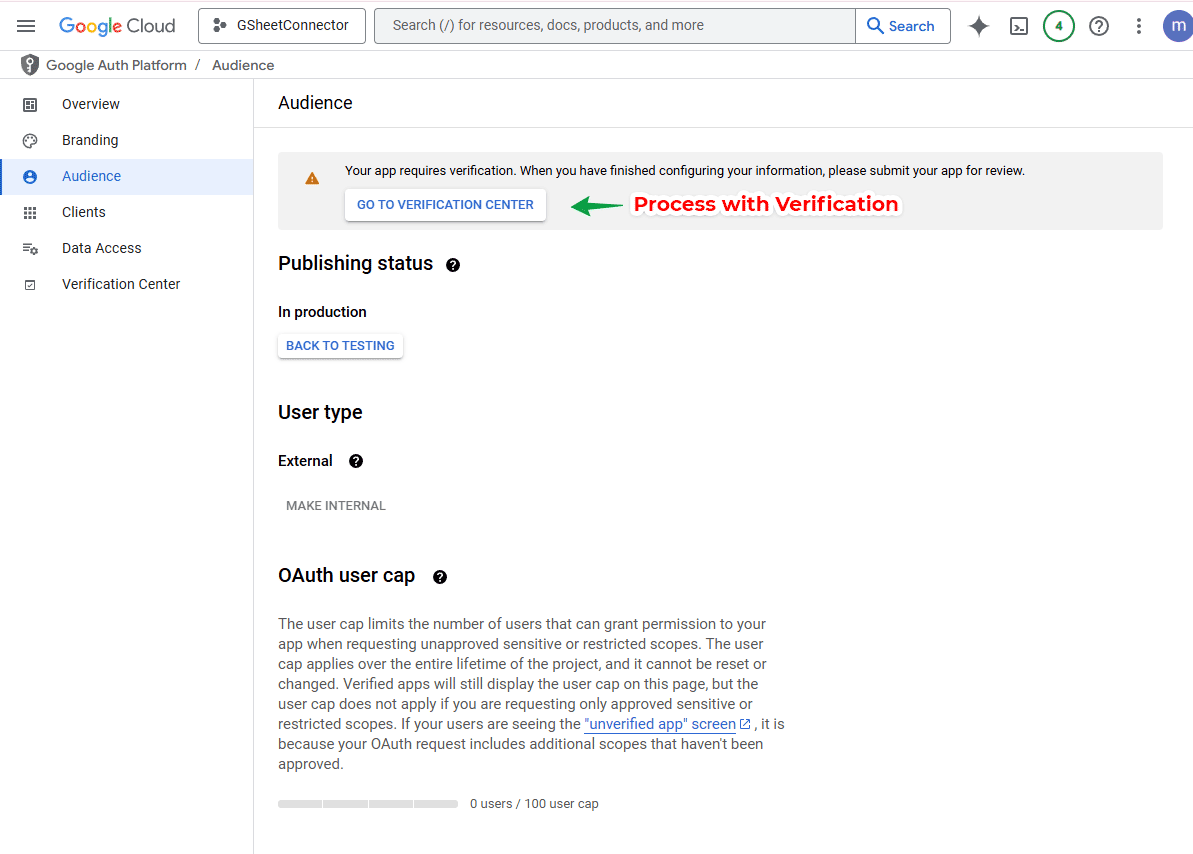Show help for External user type
This screenshot has height=854, width=1193.
[355, 461]
